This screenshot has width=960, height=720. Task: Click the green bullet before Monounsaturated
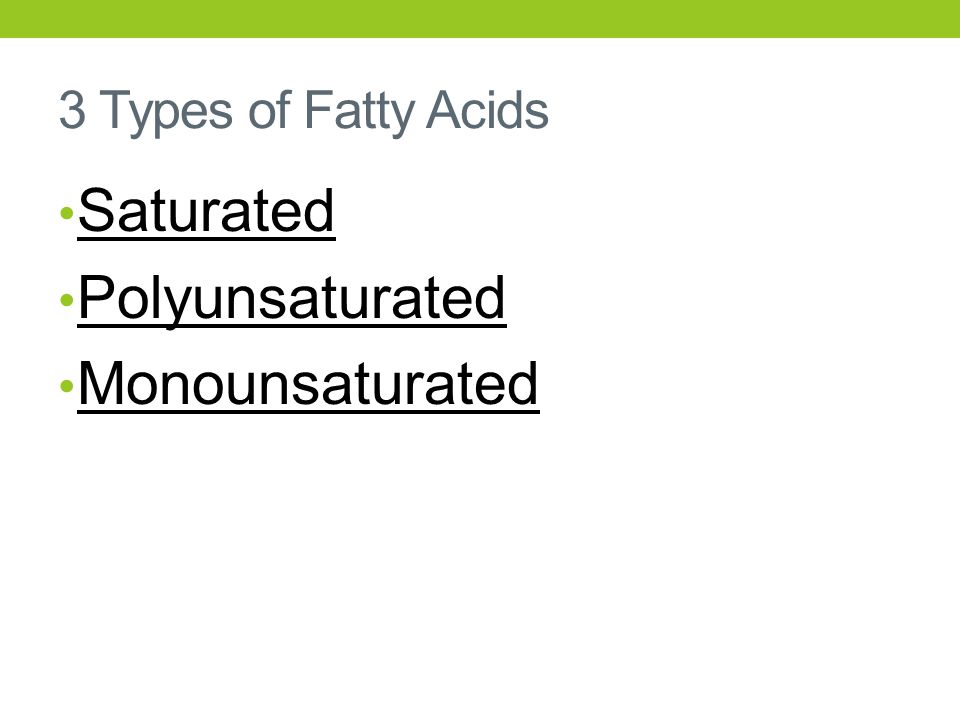click(67, 386)
